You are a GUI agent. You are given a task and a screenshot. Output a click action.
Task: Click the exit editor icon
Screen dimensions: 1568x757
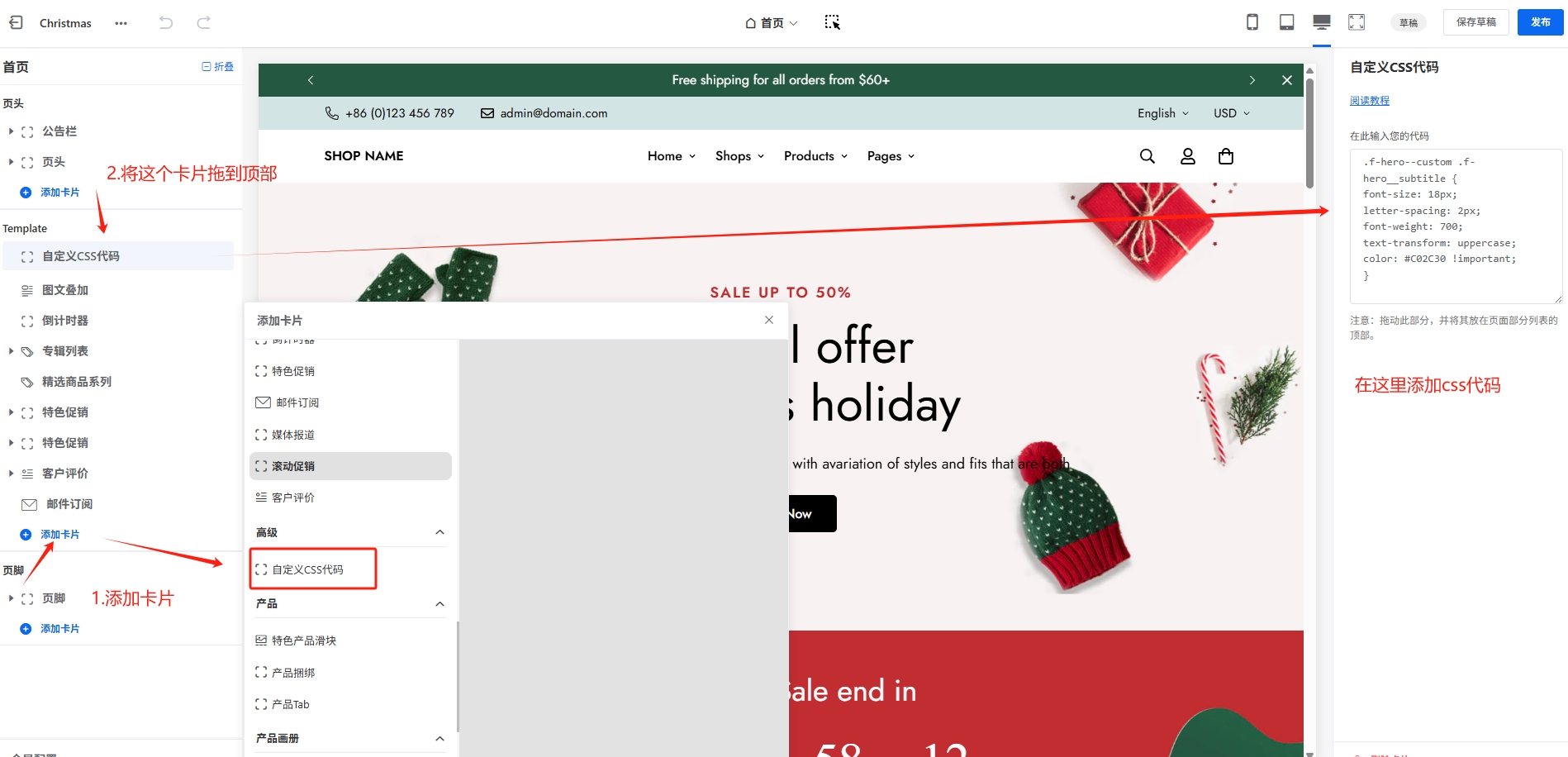(x=16, y=22)
